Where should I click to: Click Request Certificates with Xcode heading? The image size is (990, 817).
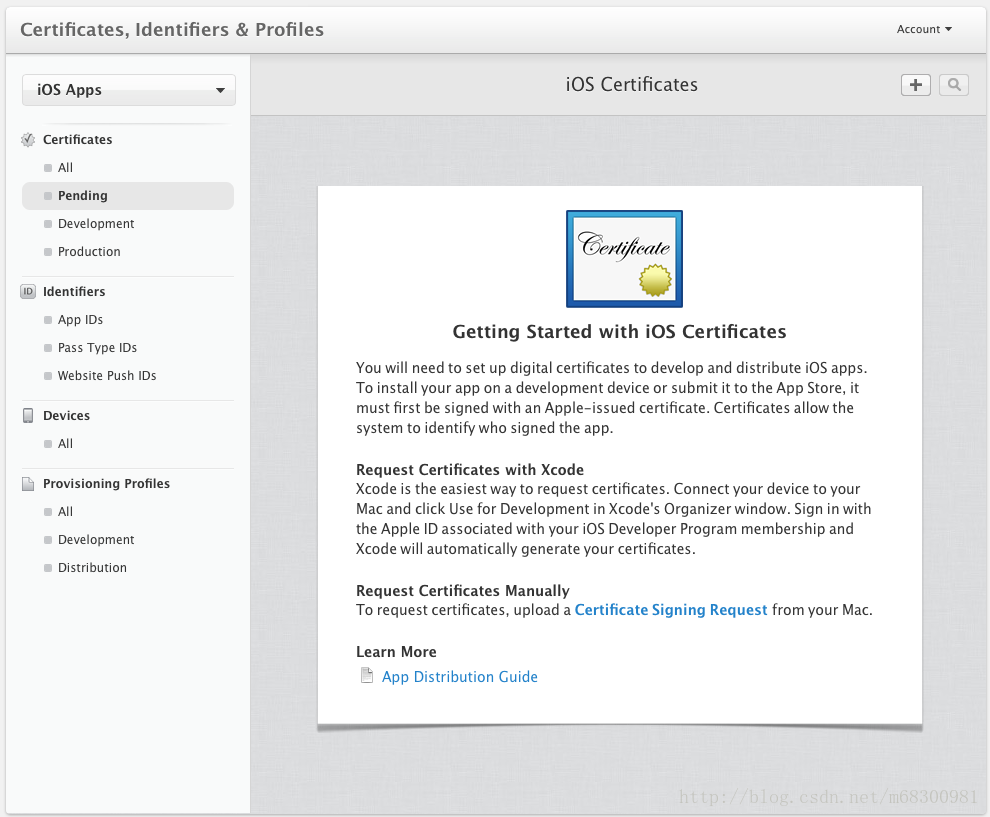[x=470, y=470]
